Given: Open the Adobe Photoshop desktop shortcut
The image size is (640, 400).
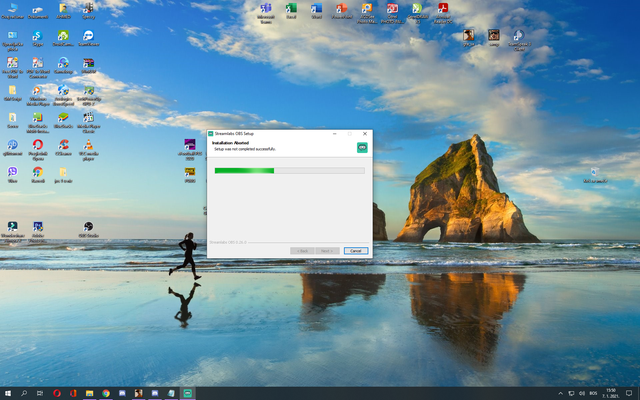Looking at the screenshot, I should [38, 232].
